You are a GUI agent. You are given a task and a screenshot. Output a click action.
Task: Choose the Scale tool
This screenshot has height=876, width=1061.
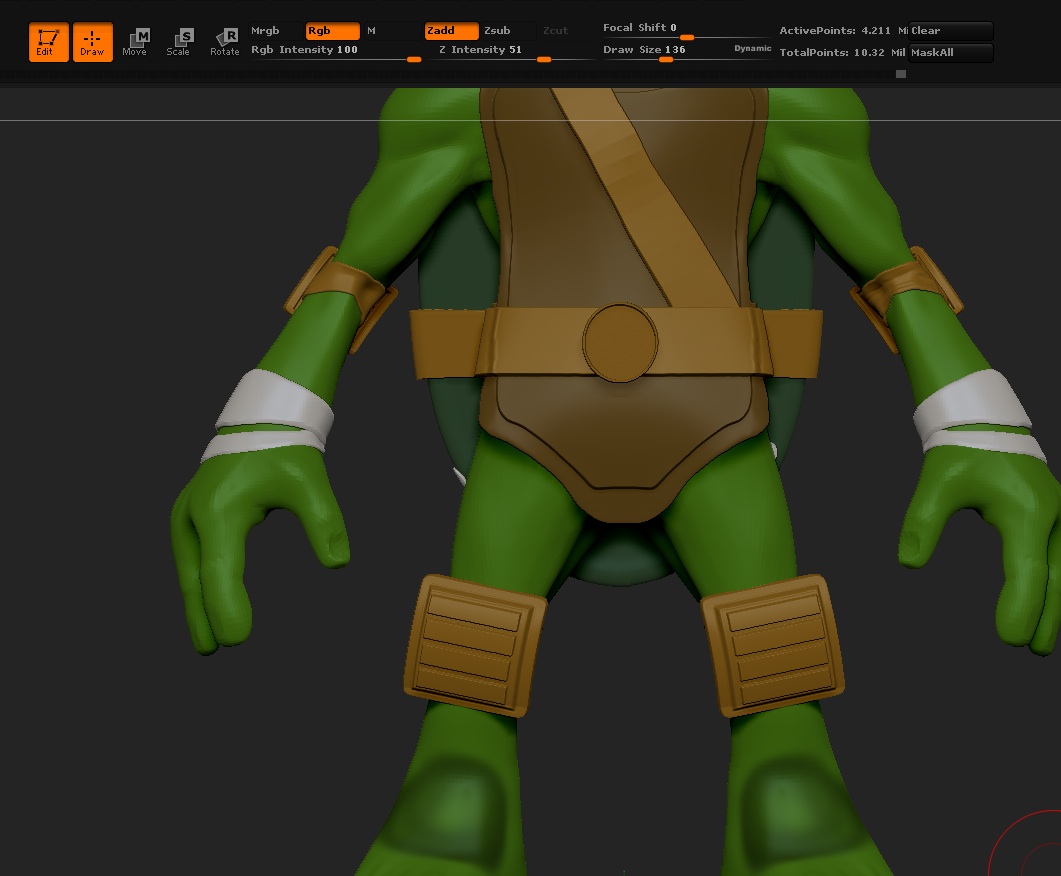point(179,42)
